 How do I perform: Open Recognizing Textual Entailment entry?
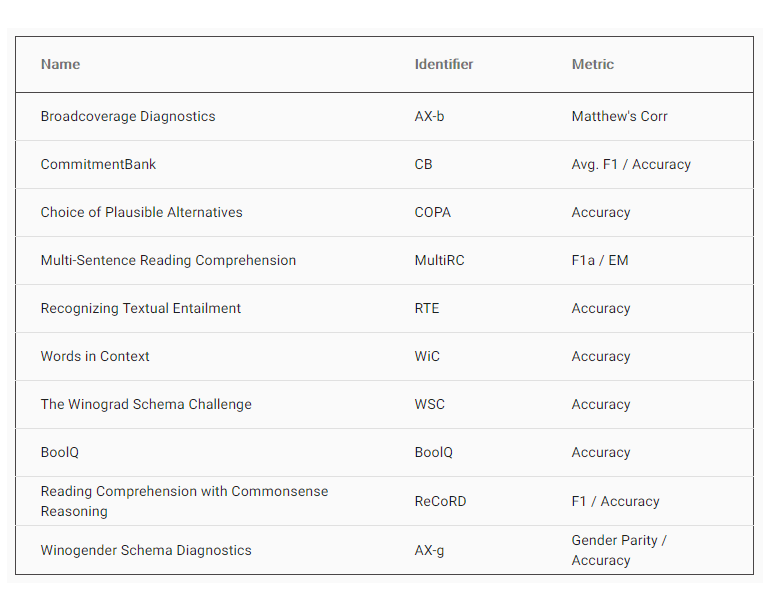140,309
